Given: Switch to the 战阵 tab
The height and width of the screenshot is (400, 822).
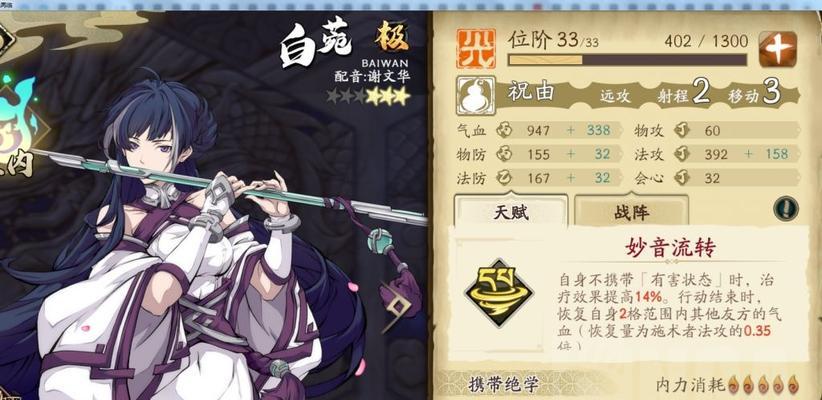Looking at the screenshot, I should (631, 211).
